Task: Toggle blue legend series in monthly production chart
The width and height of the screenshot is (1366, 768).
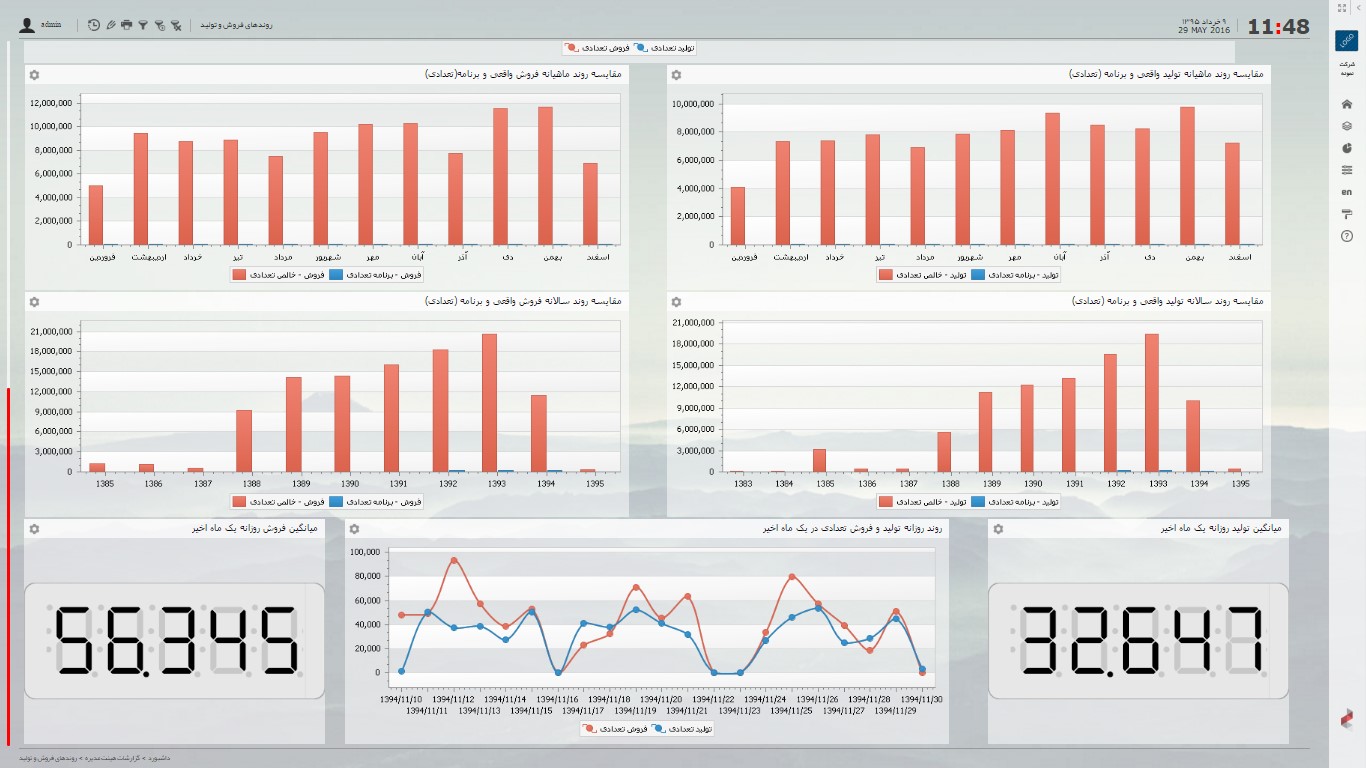Action: point(1016,274)
